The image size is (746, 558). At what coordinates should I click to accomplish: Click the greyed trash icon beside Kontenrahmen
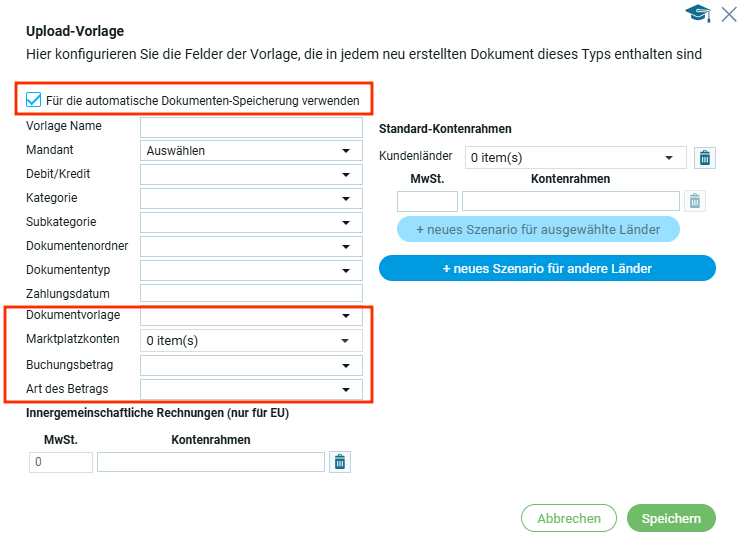[695, 201]
